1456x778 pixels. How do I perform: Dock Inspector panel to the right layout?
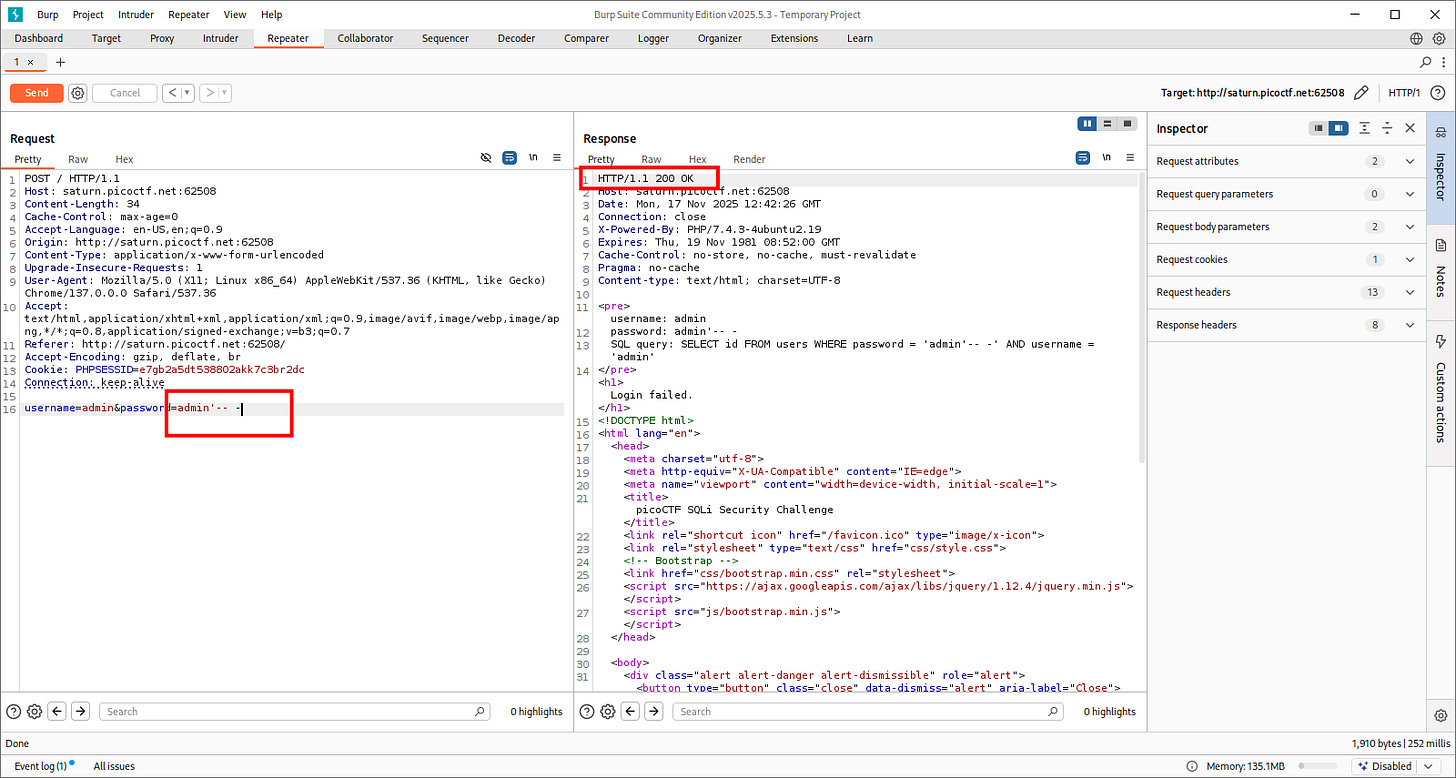(x=1338, y=128)
